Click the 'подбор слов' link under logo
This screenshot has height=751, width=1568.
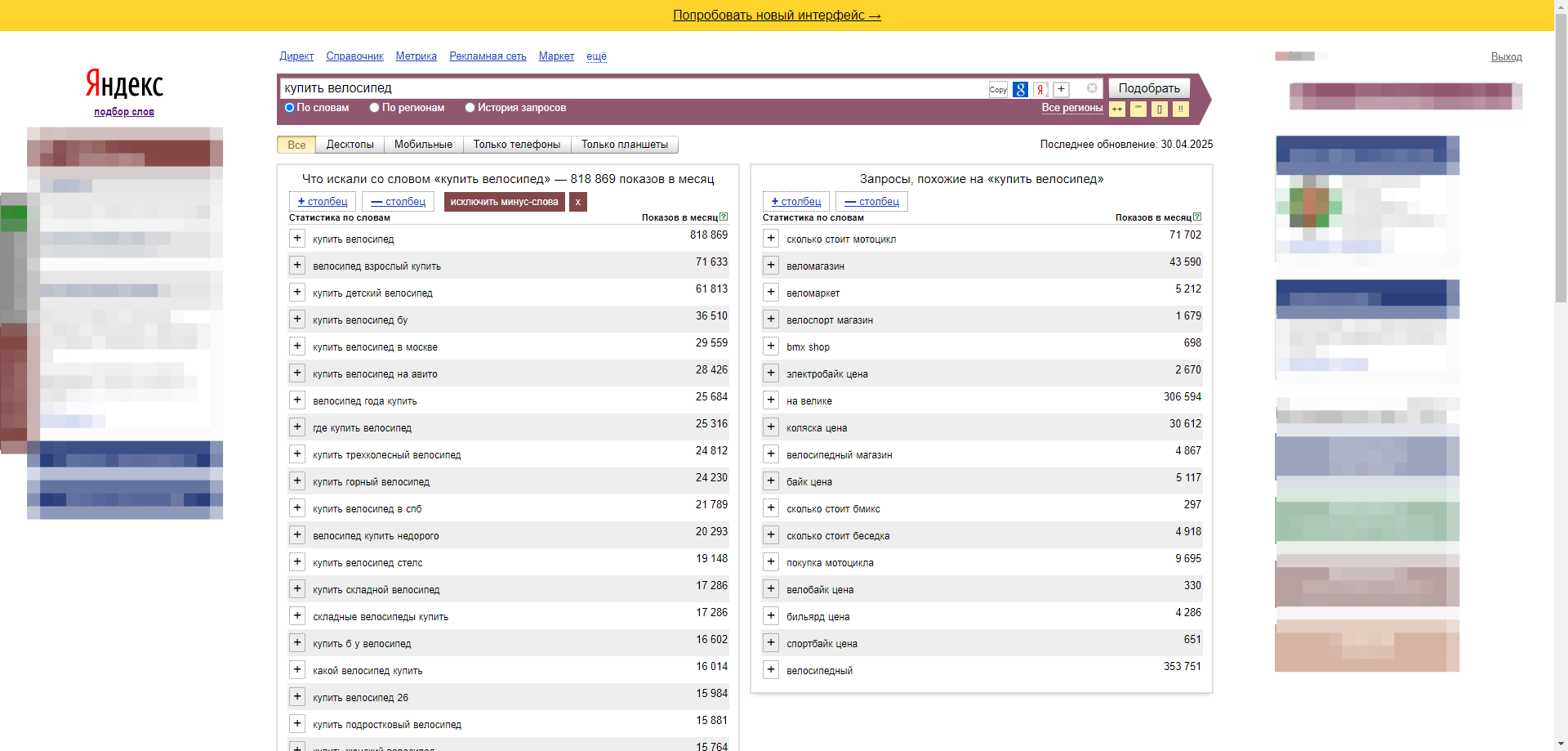tap(124, 112)
